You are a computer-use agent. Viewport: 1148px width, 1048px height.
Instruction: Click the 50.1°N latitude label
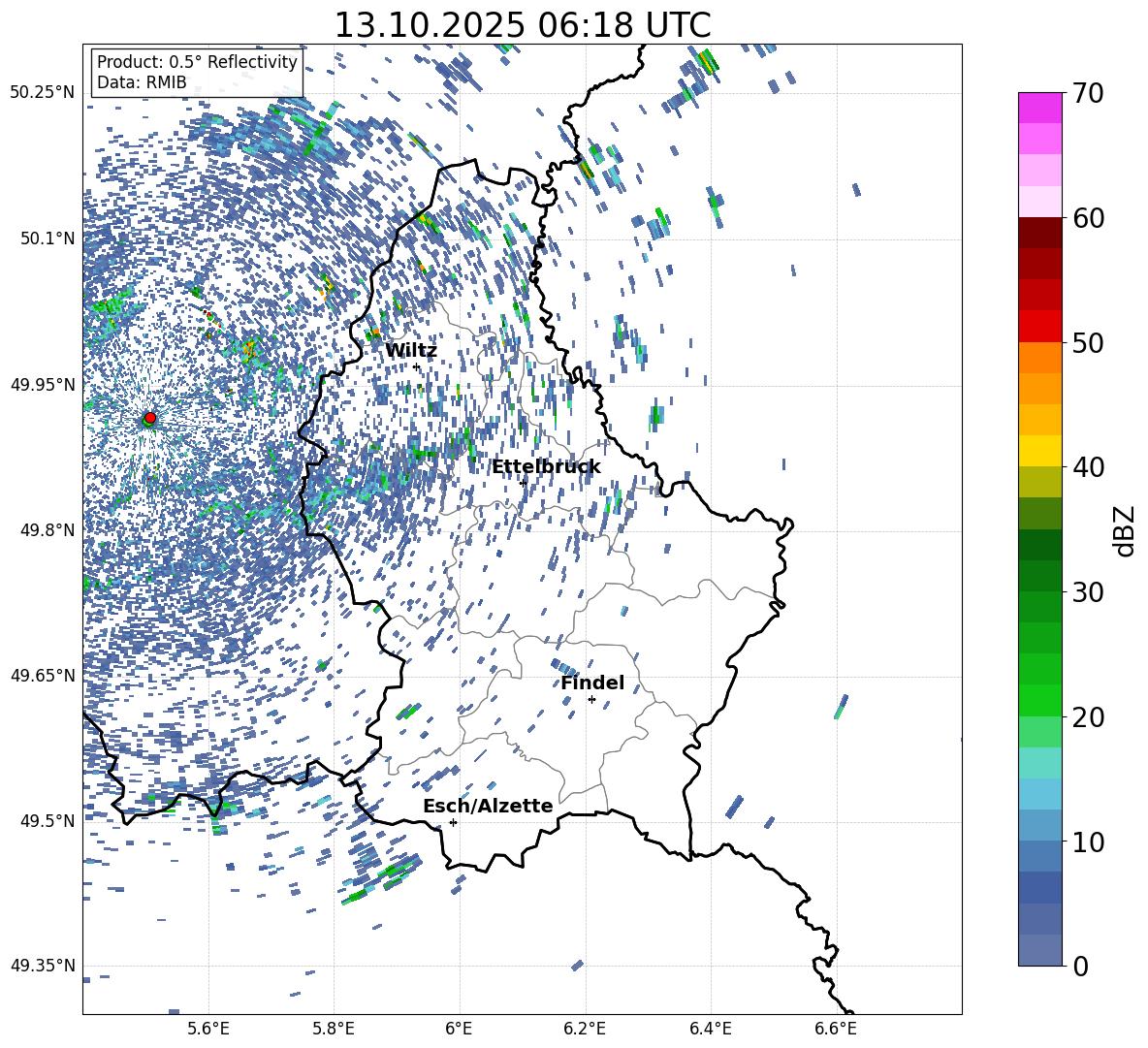47,238
